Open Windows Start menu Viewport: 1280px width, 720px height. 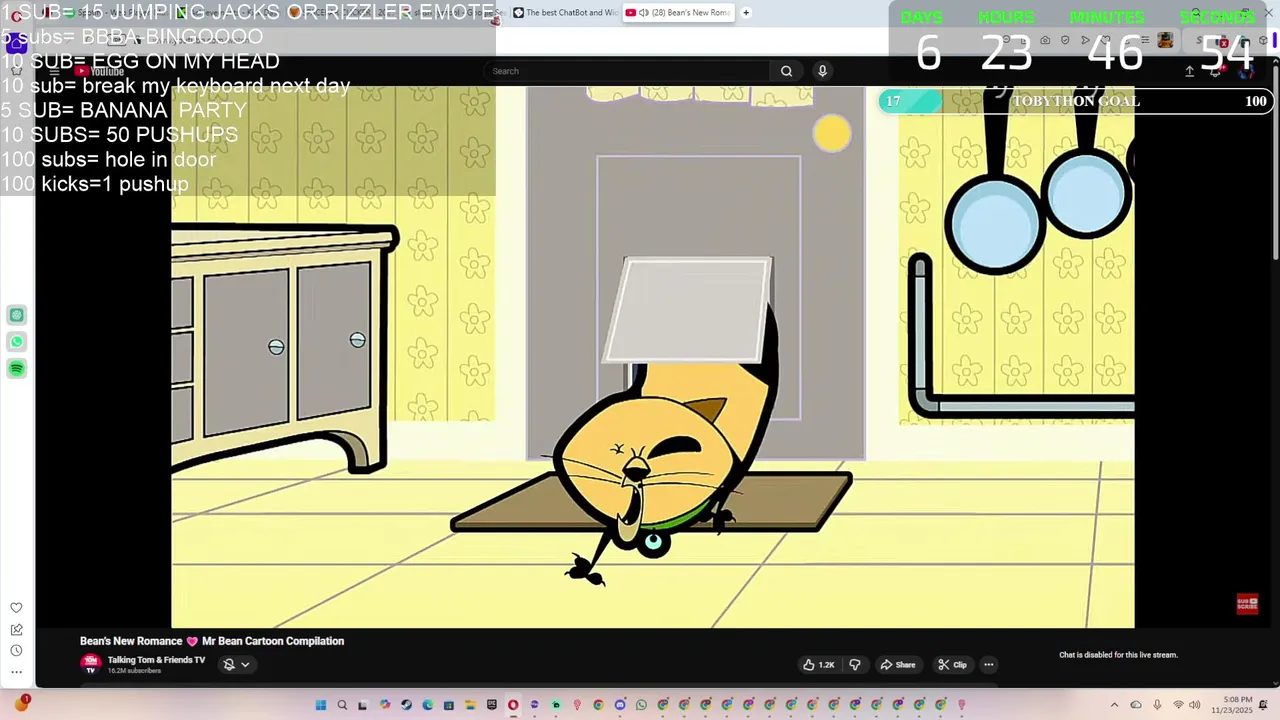321,705
